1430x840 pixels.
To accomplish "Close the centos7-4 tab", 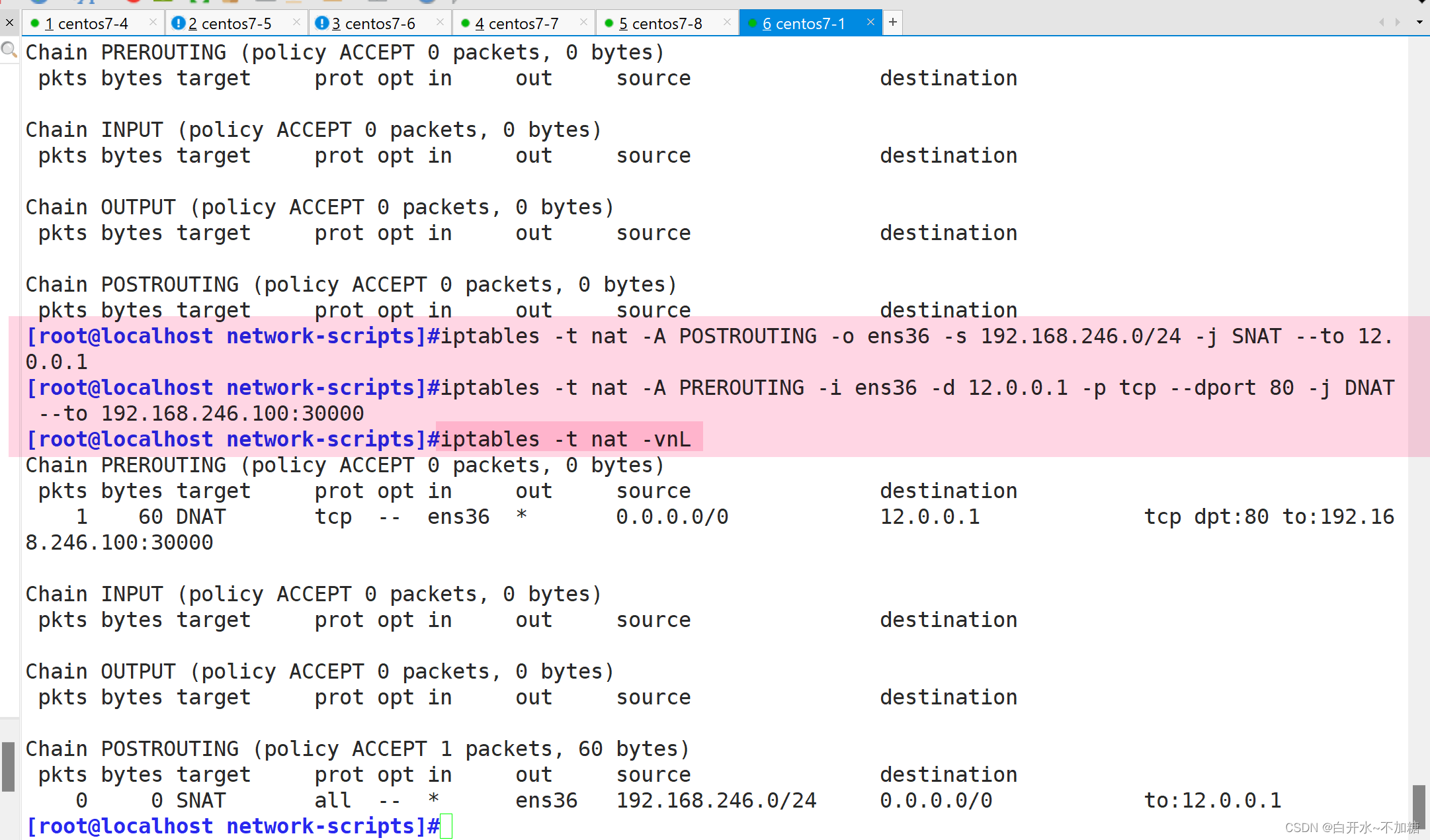I will coord(153,22).
